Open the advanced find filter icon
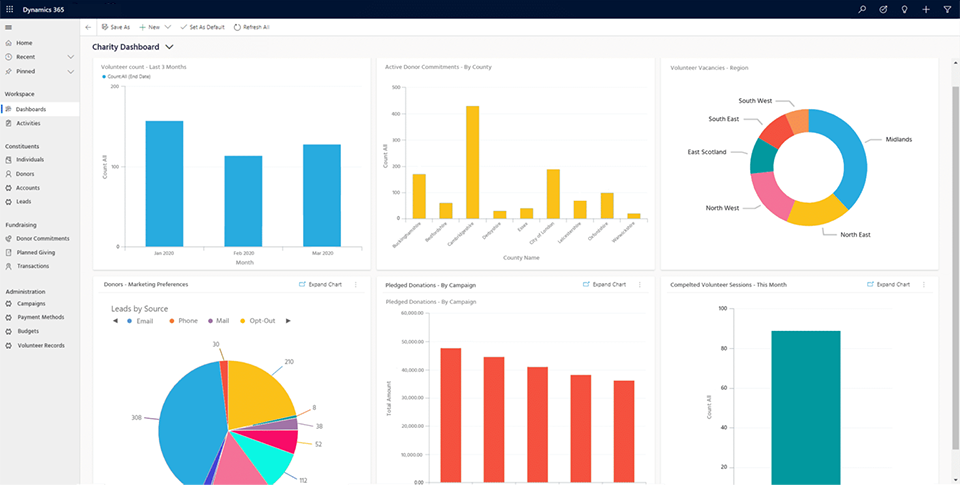This screenshot has width=960, height=485. [x=947, y=9]
